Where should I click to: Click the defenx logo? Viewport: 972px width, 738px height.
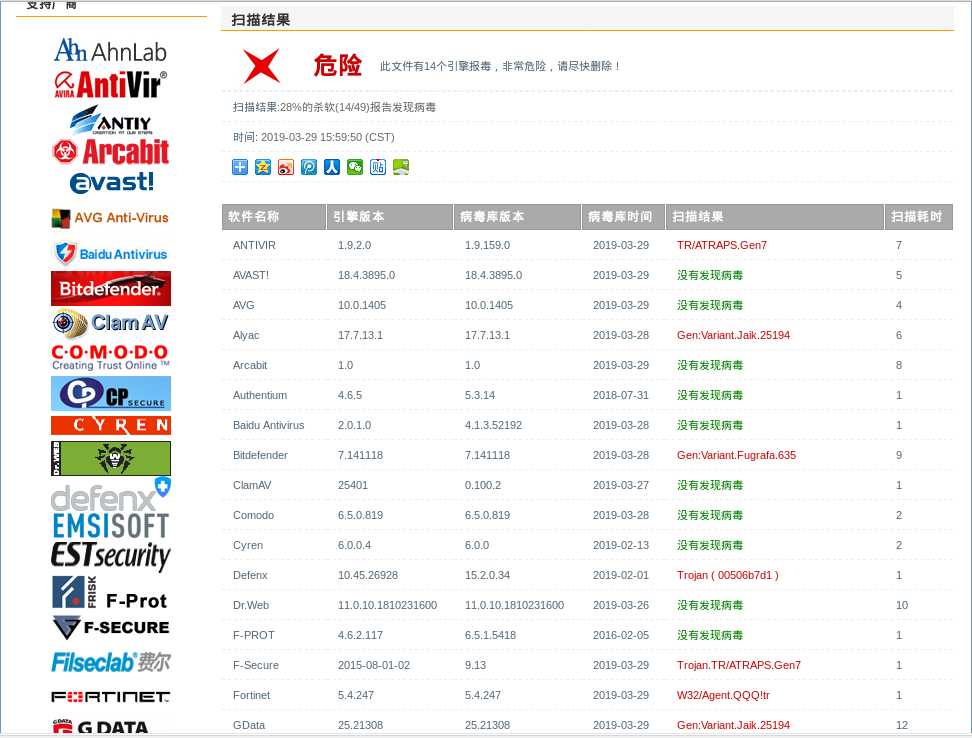point(110,494)
